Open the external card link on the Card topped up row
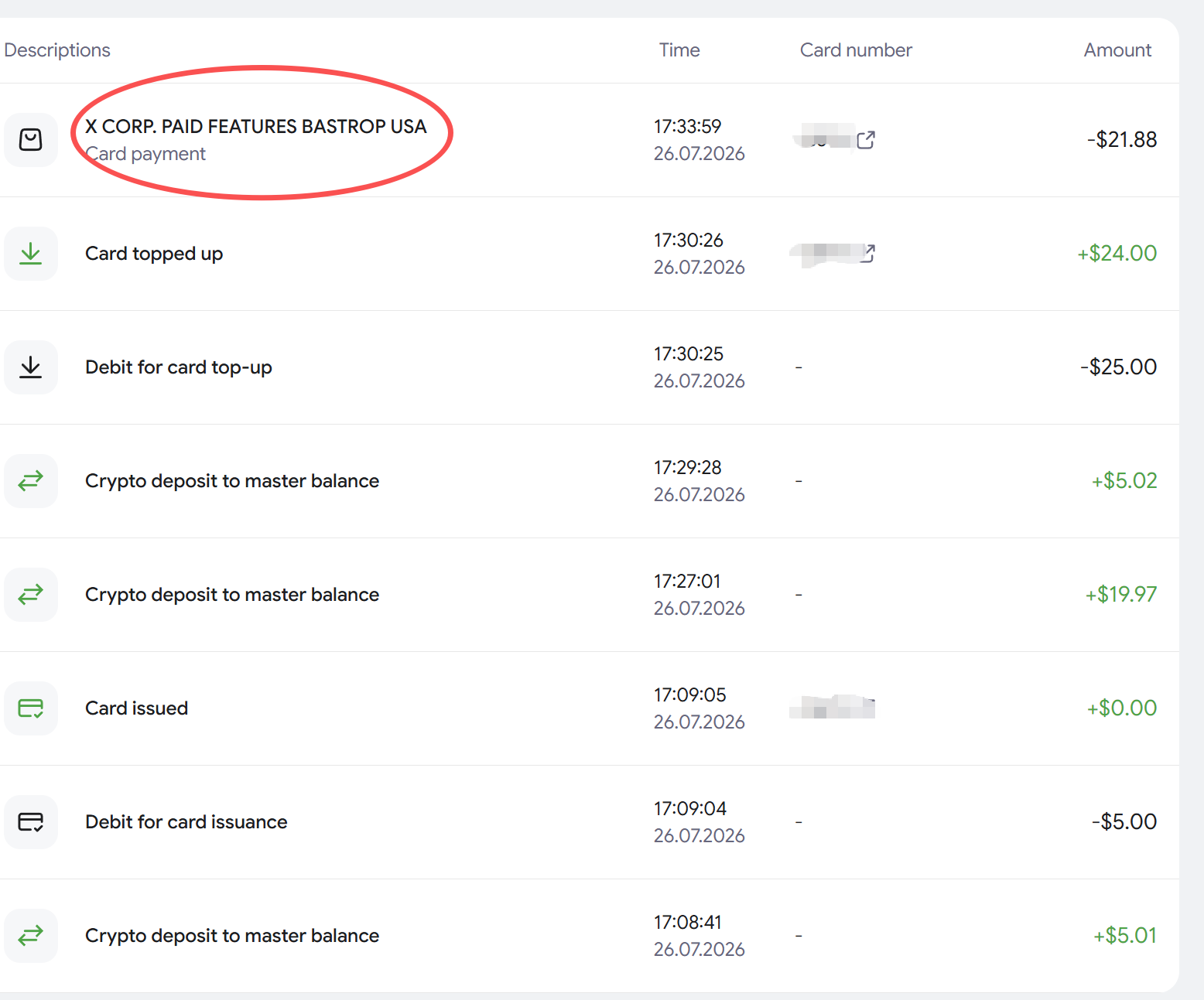The image size is (1204, 1000). (x=867, y=253)
